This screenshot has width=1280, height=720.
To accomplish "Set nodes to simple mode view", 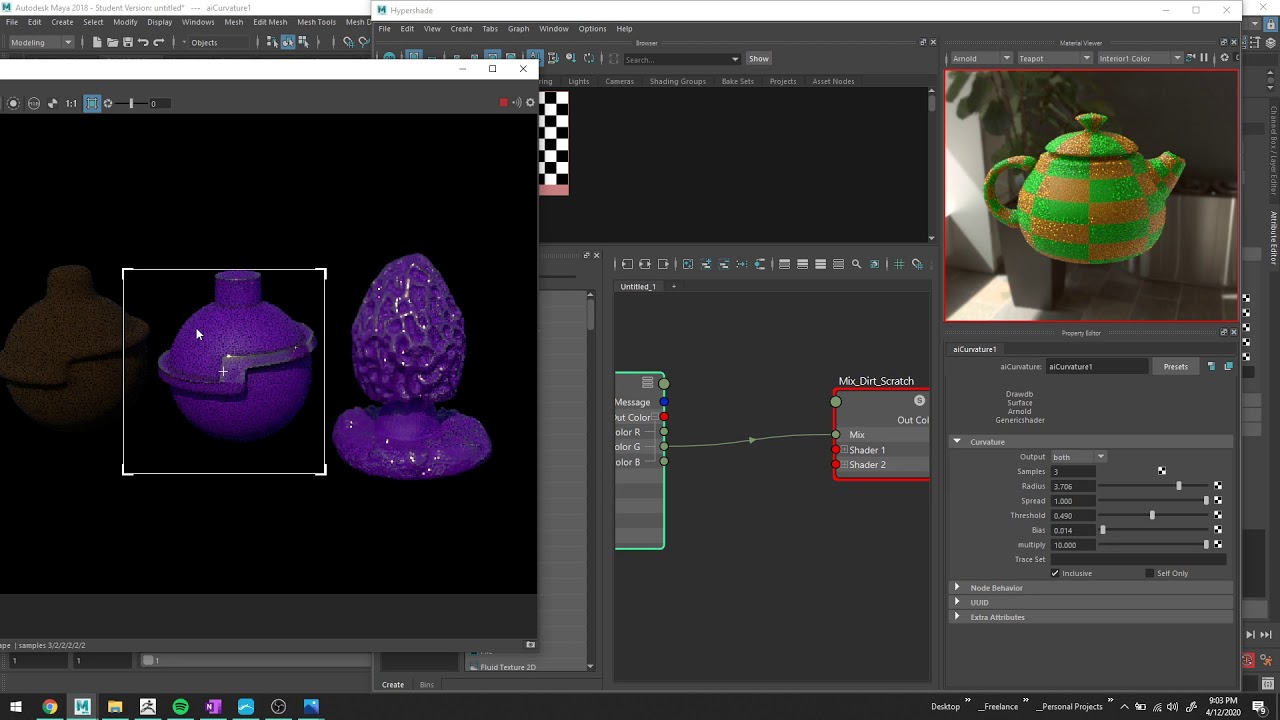I will click(x=784, y=264).
